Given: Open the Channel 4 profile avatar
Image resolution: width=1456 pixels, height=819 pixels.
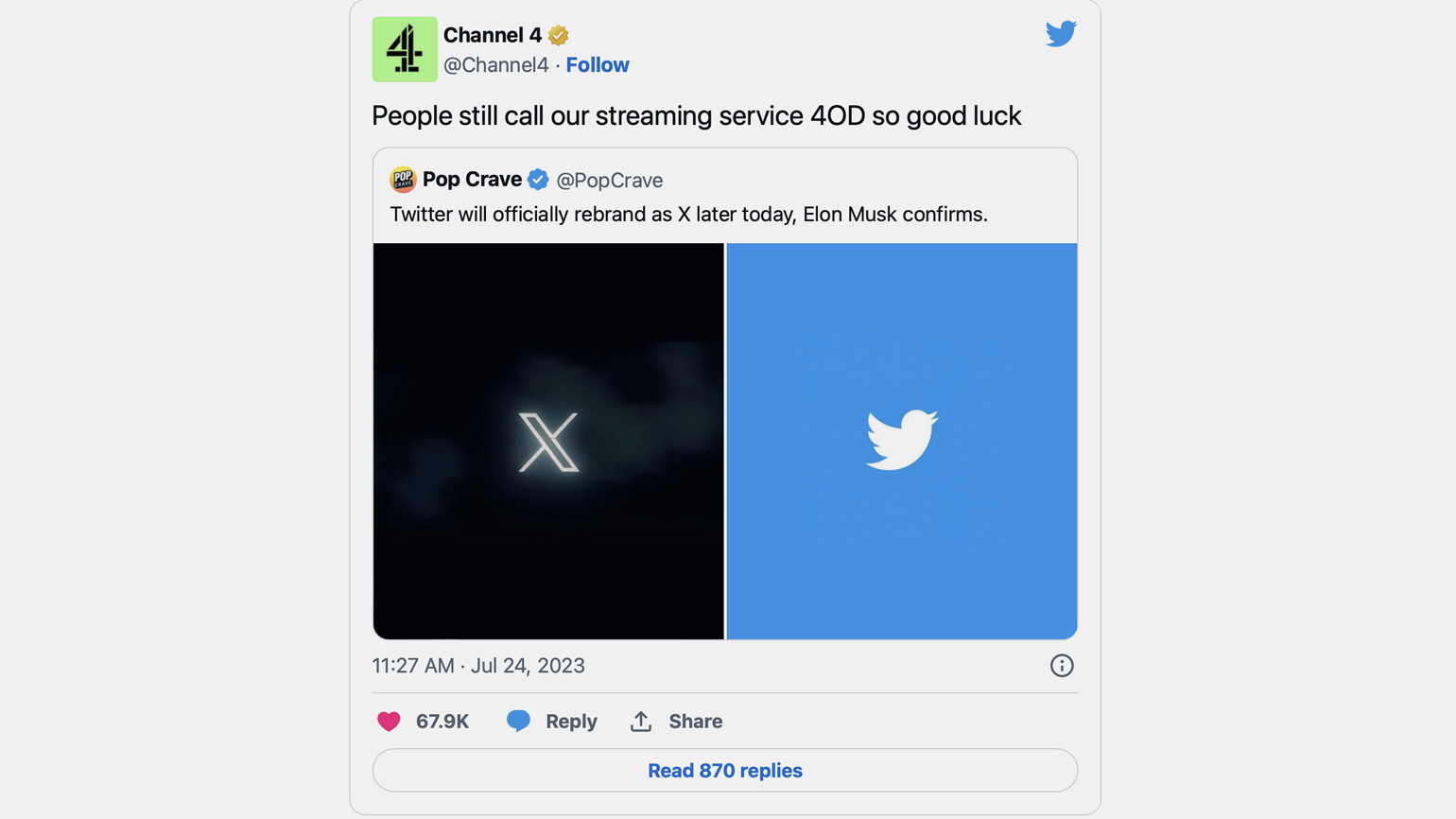Looking at the screenshot, I should [405, 49].
